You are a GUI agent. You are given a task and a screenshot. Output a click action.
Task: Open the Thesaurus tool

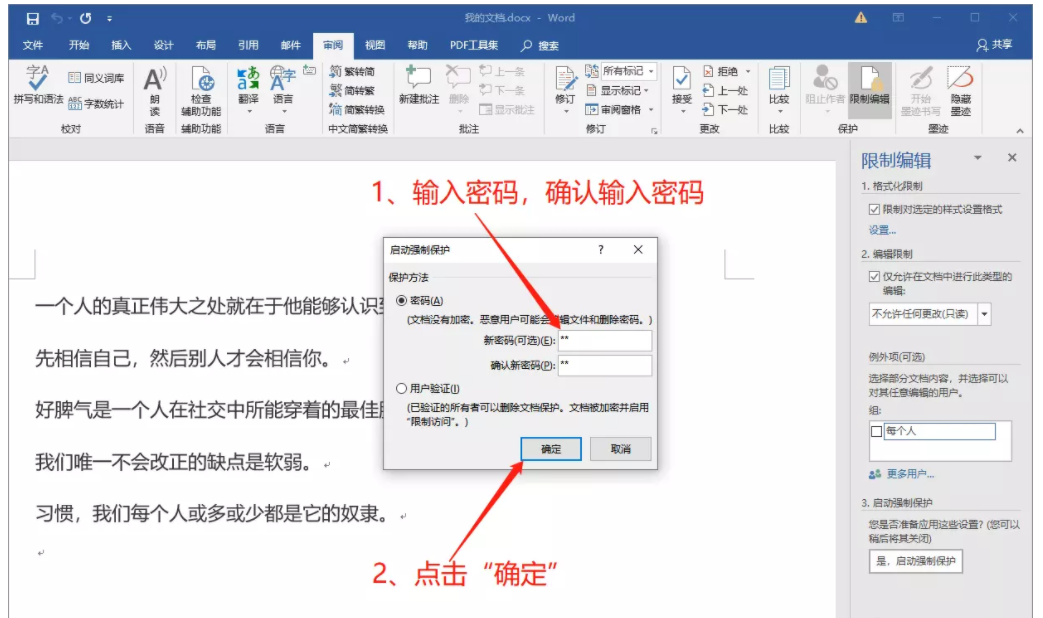pos(96,78)
